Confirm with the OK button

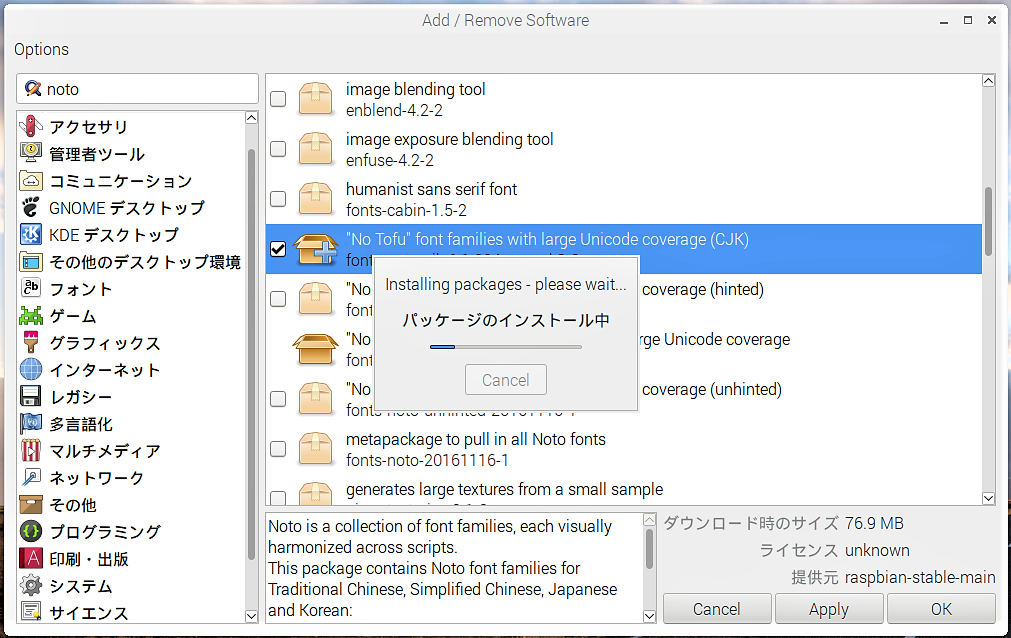point(941,609)
